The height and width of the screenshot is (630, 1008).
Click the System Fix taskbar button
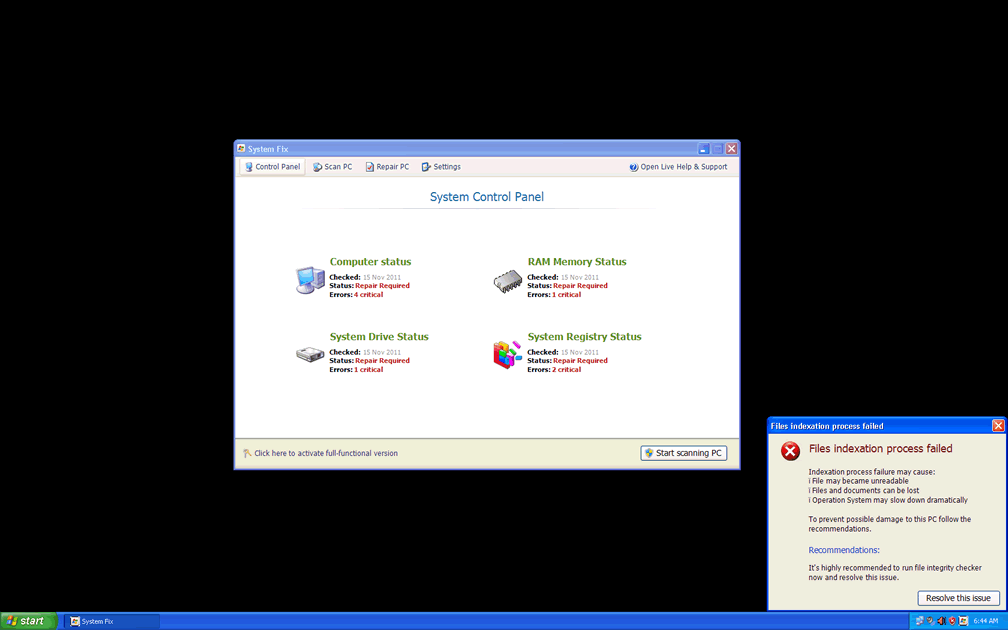pyautogui.click(x=111, y=621)
